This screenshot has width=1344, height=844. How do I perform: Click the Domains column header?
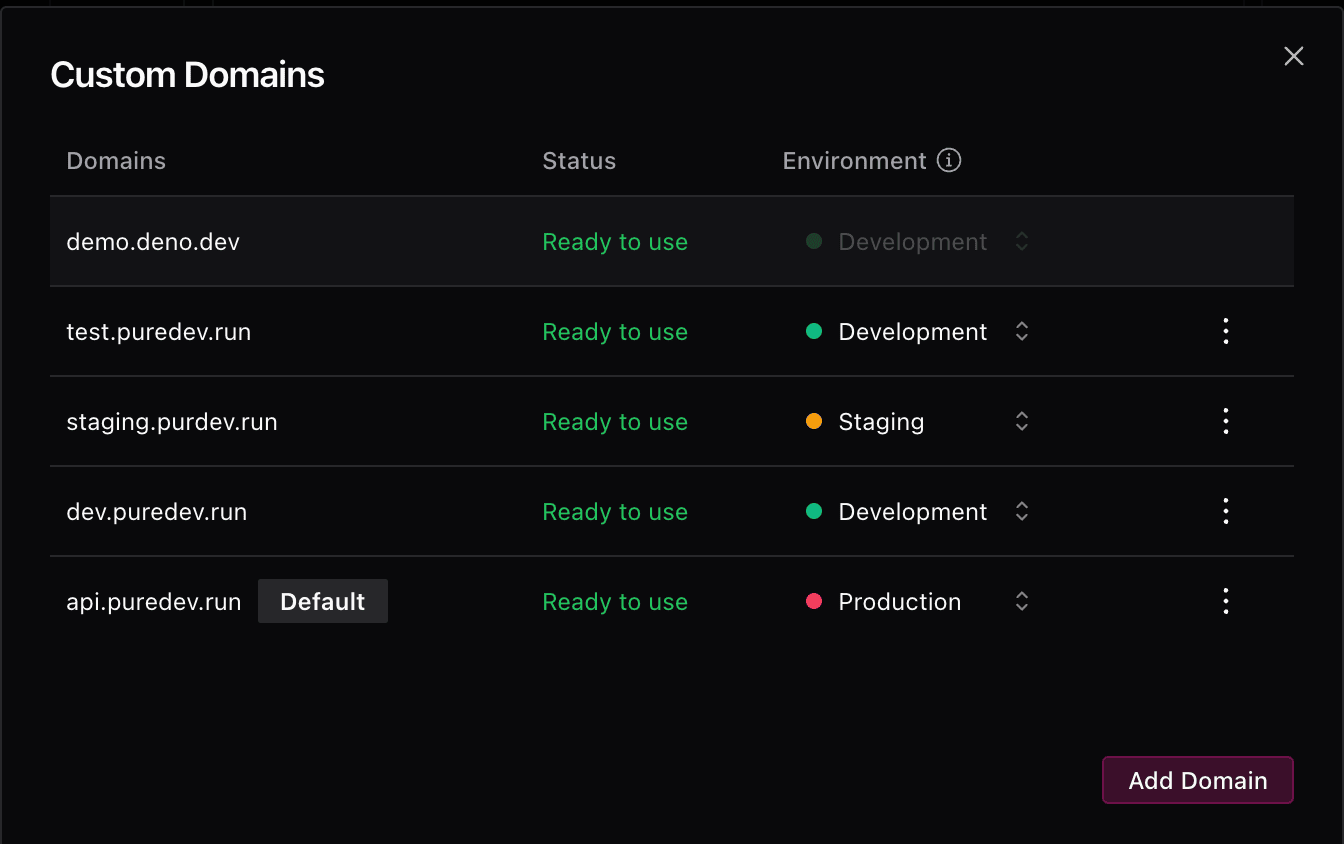(x=116, y=160)
